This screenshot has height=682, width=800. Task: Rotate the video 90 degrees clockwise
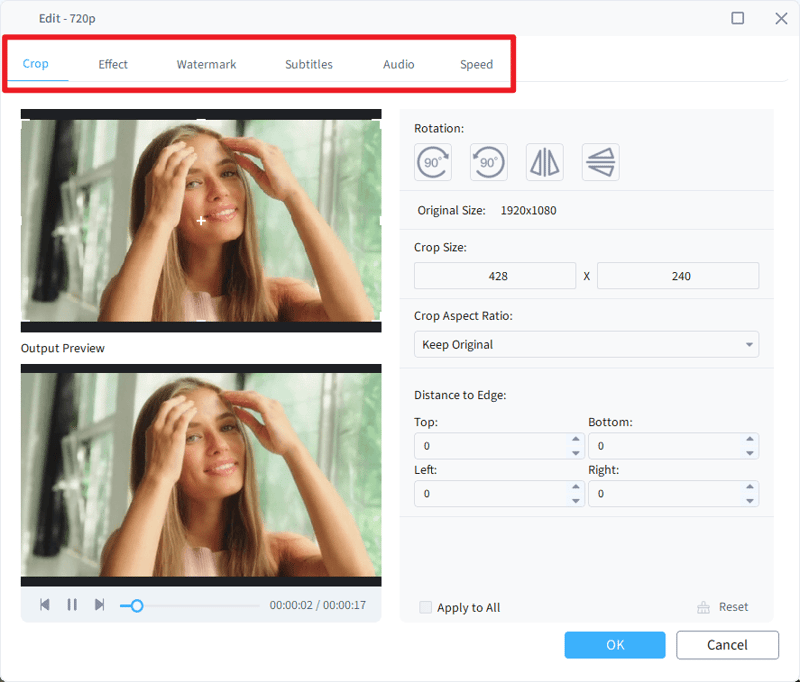(x=432, y=162)
